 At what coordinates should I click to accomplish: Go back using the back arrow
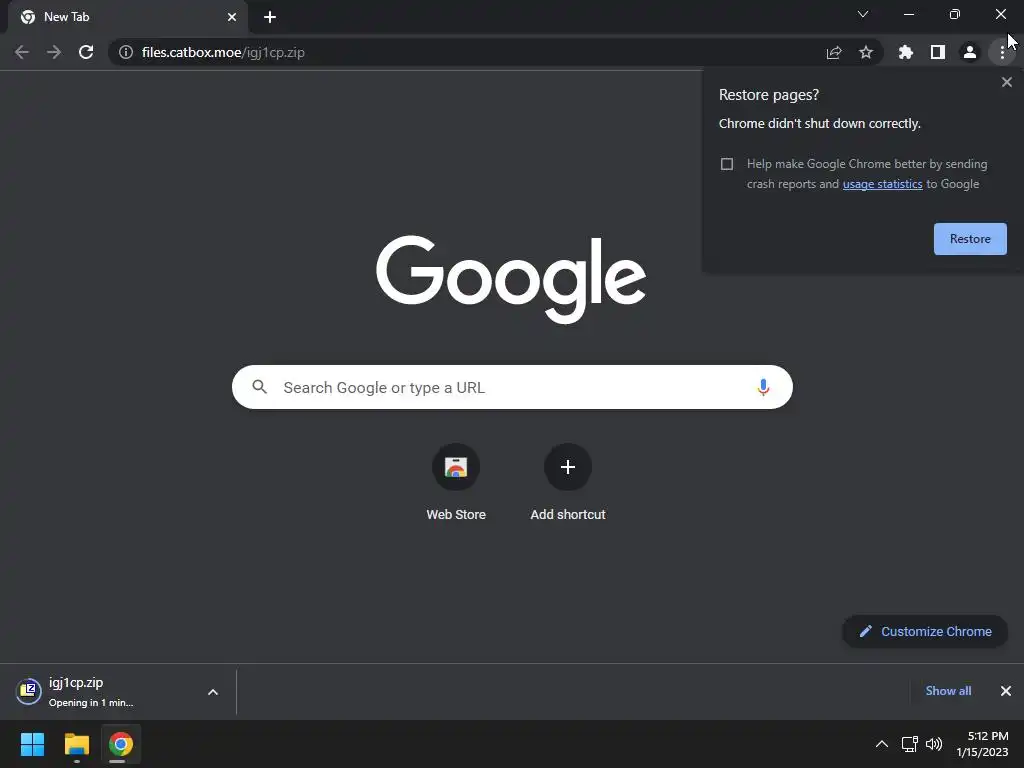pos(22,52)
